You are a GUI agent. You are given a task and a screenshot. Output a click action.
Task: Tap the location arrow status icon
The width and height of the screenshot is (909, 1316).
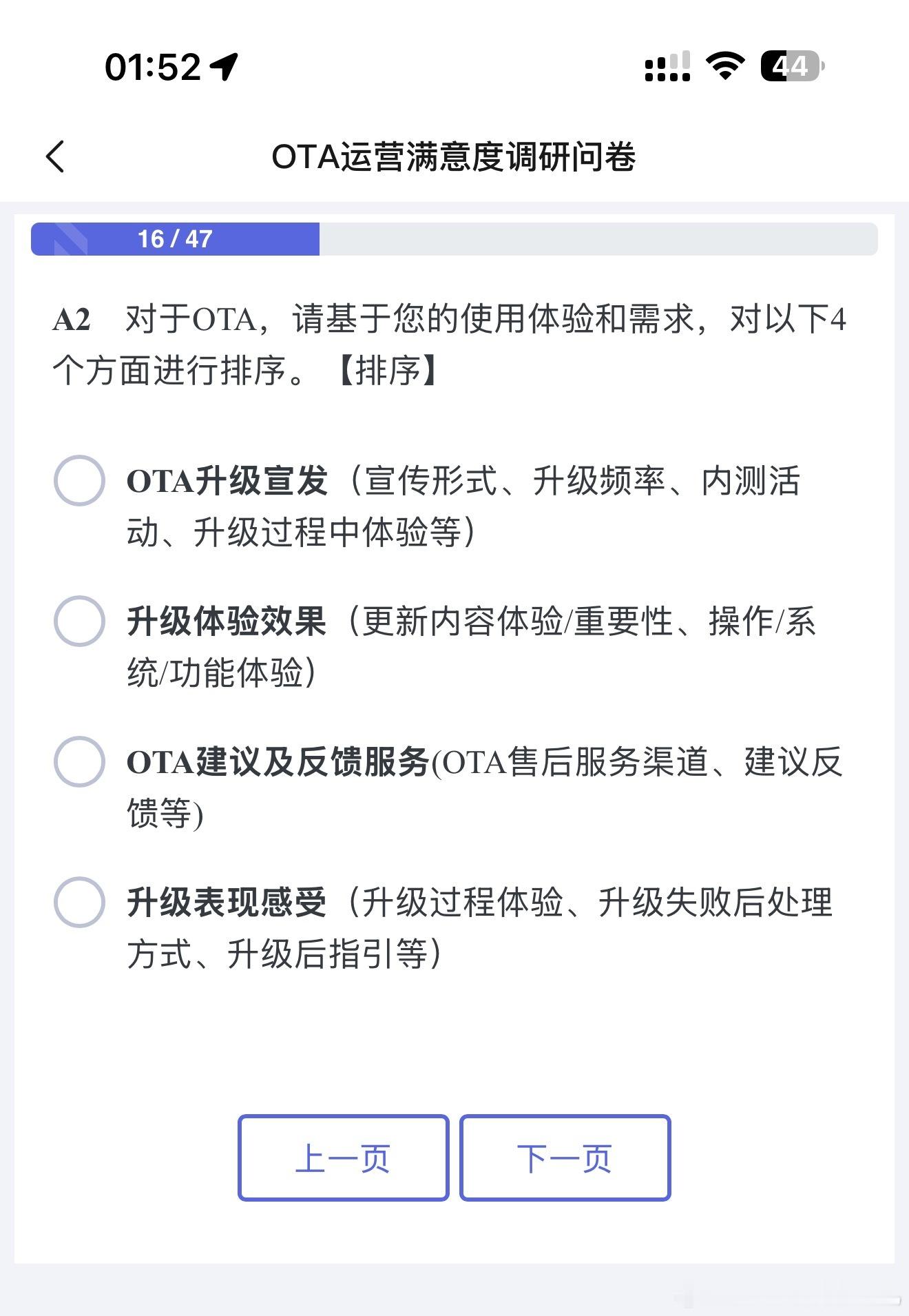point(224,67)
